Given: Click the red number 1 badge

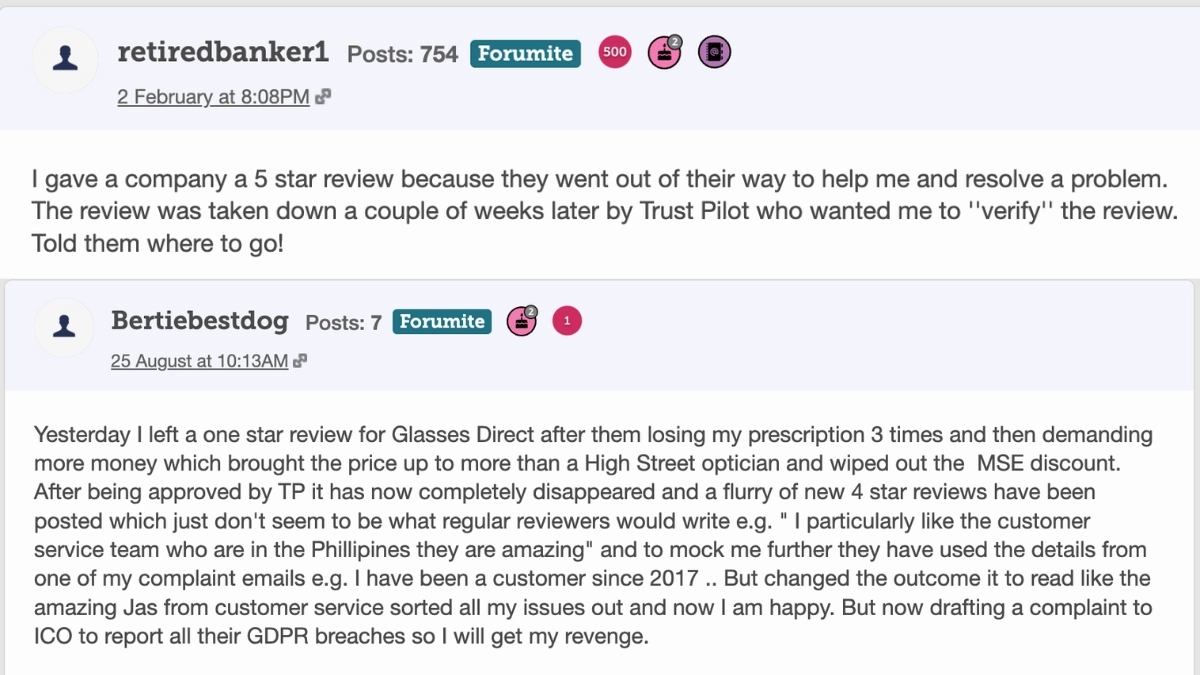Looking at the screenshot, I should point(567,321).
